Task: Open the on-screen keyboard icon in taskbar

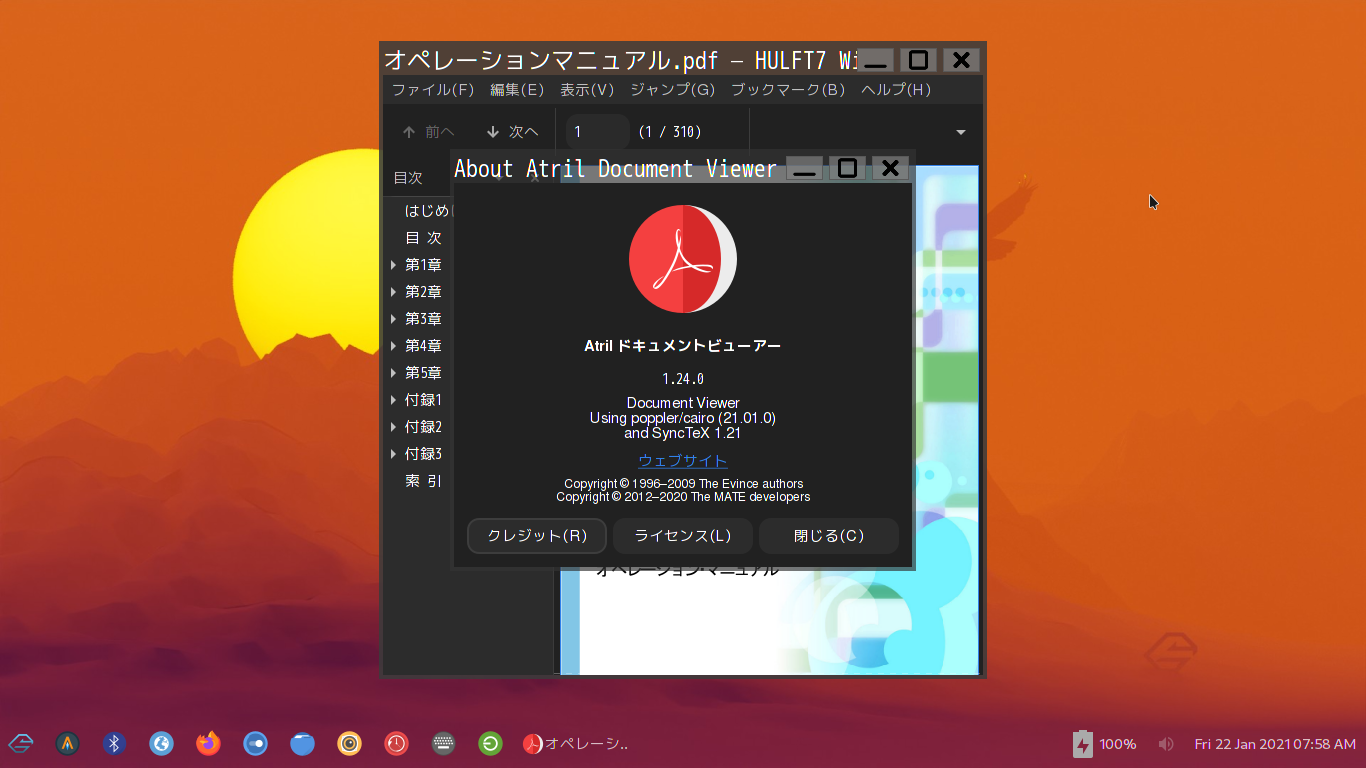Action: pos(443,743)
